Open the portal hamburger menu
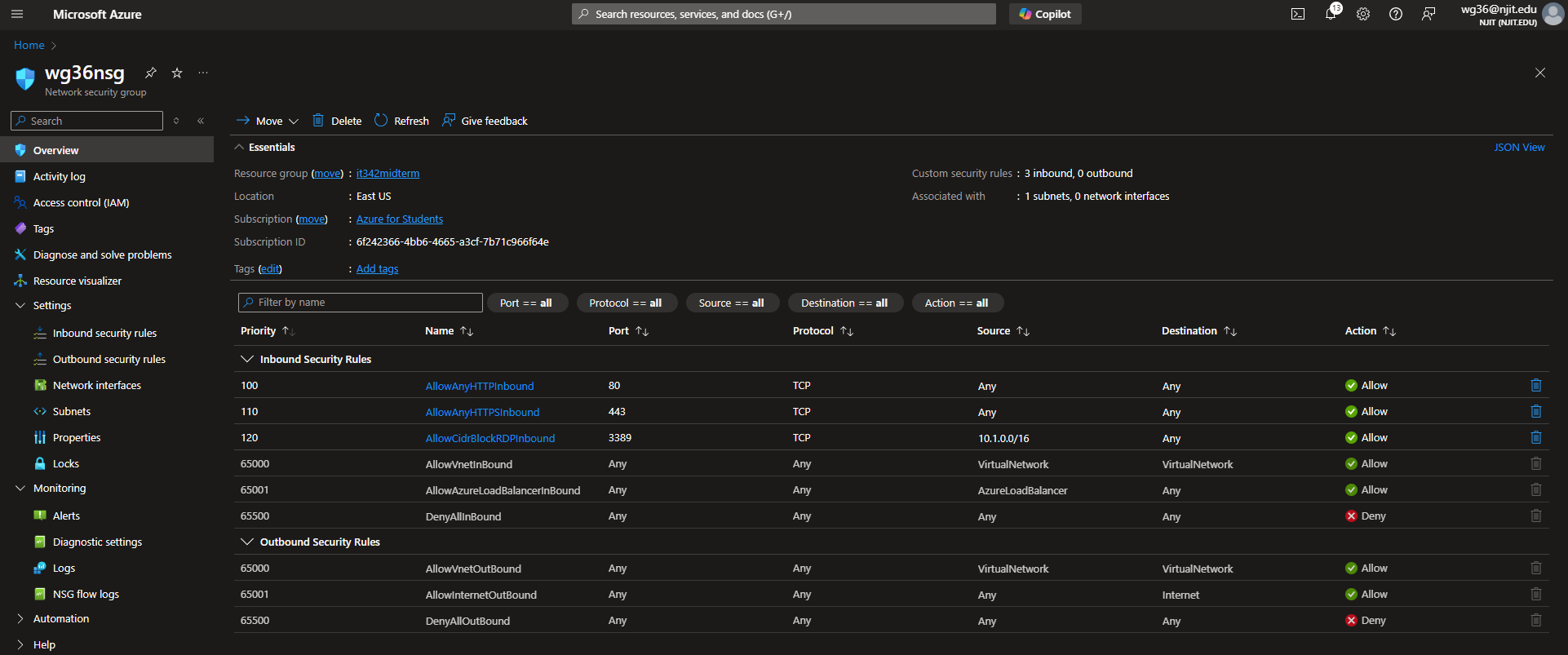This screenshot has width=1568, height=655. pyautogui.click(x=17, y=14)
